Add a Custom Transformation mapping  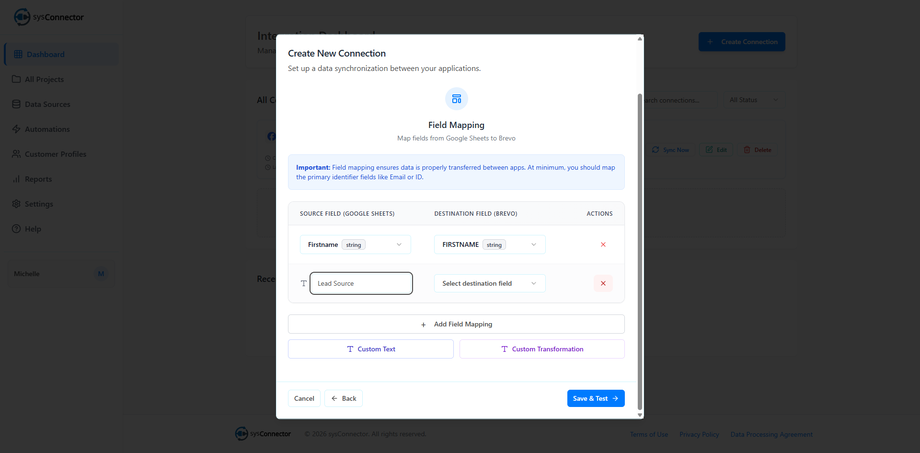pos(542,349)
